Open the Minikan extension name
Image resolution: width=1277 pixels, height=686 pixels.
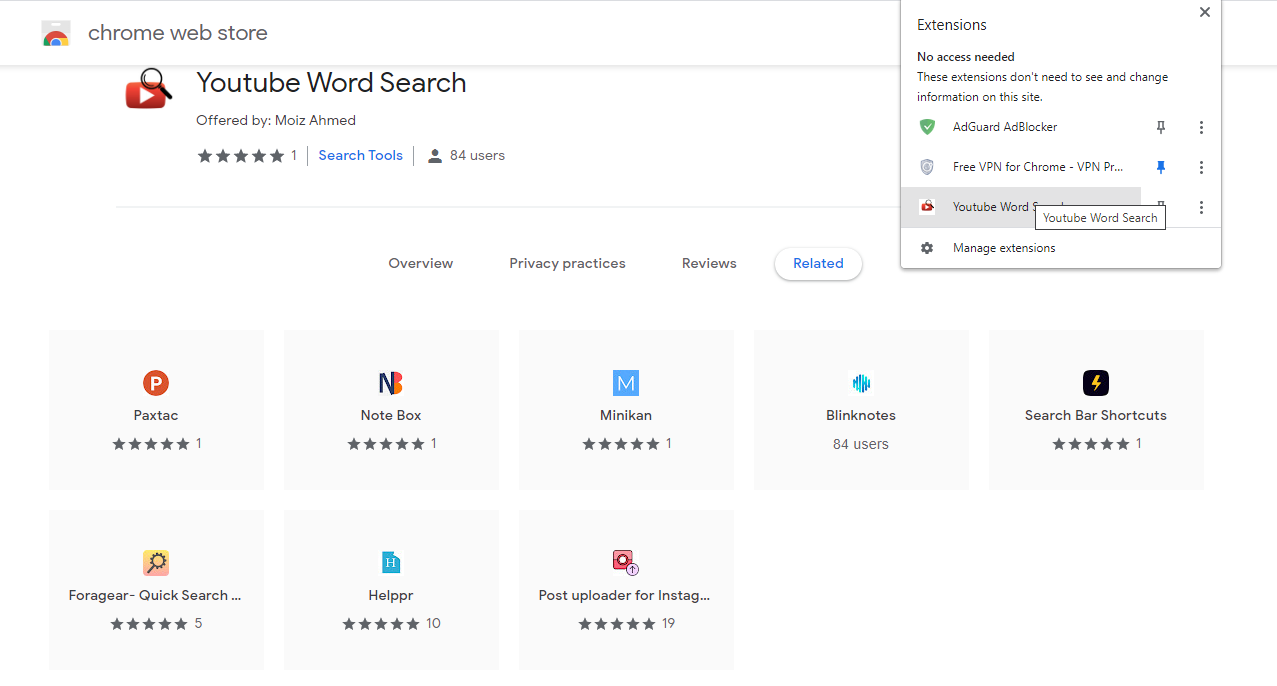[626, 415]
